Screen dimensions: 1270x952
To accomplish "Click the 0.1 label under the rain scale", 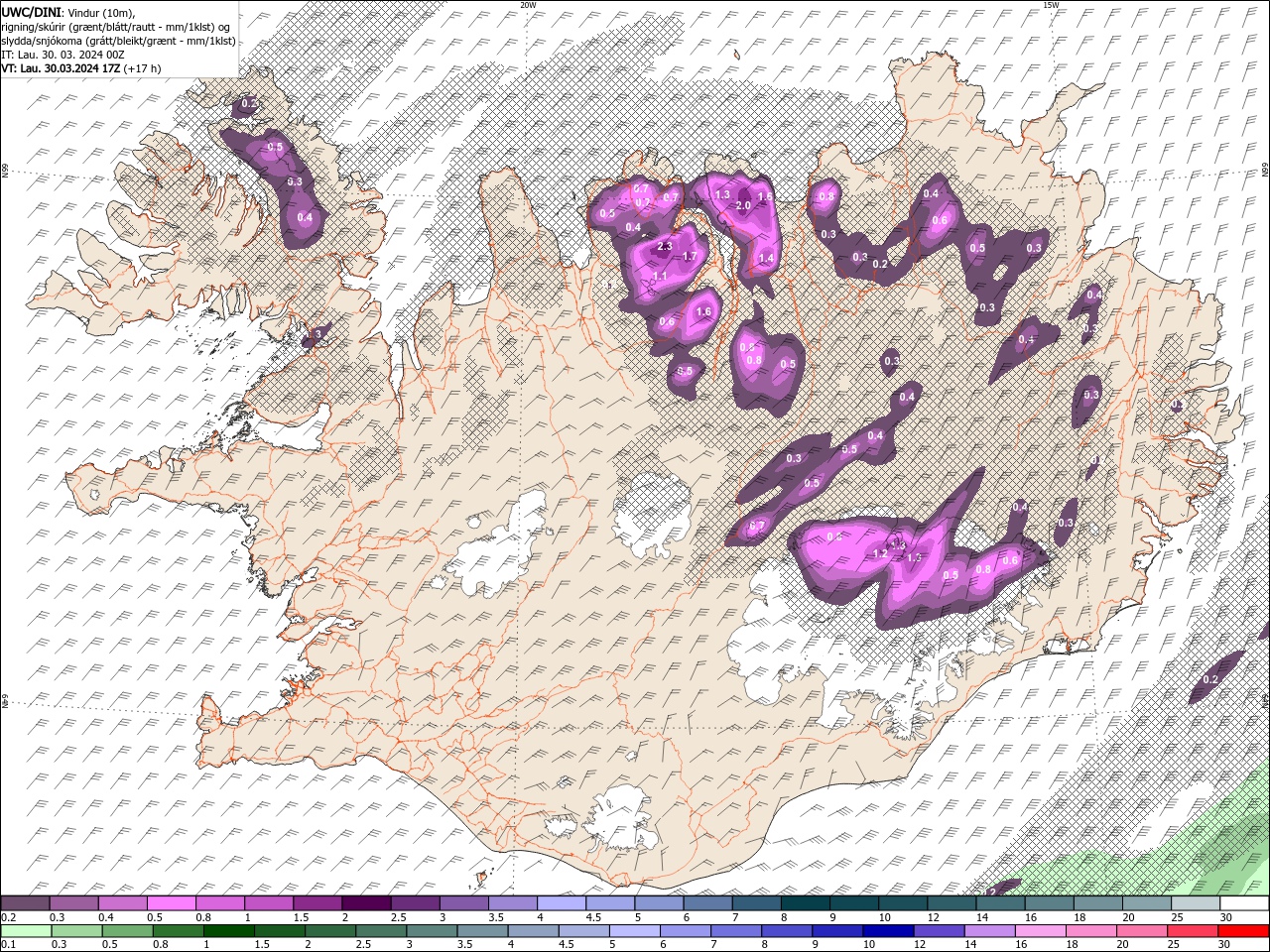I will 7,945.
